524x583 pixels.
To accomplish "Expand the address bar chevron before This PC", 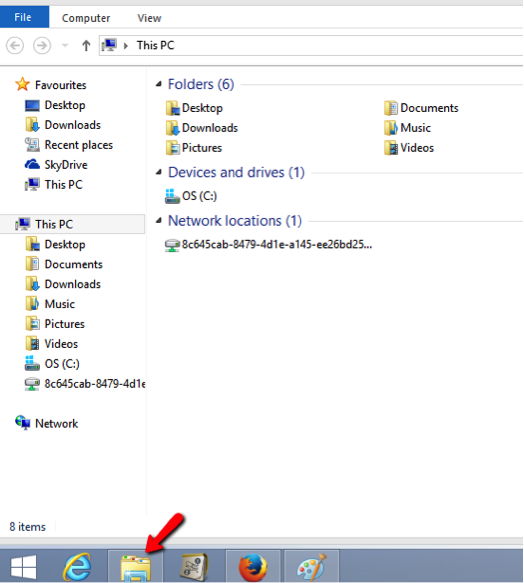I will click(x=126, y=46).
